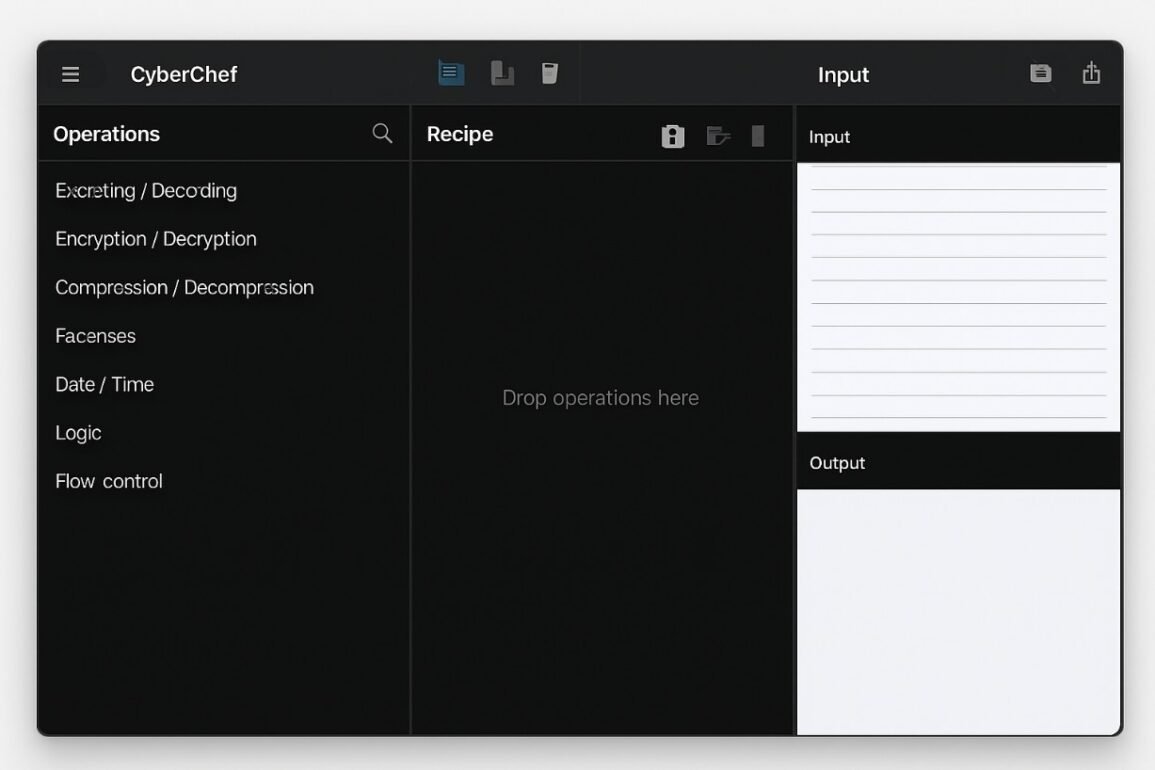Save the recipe via the Recipe panel save icon

[x=672, y=135]
